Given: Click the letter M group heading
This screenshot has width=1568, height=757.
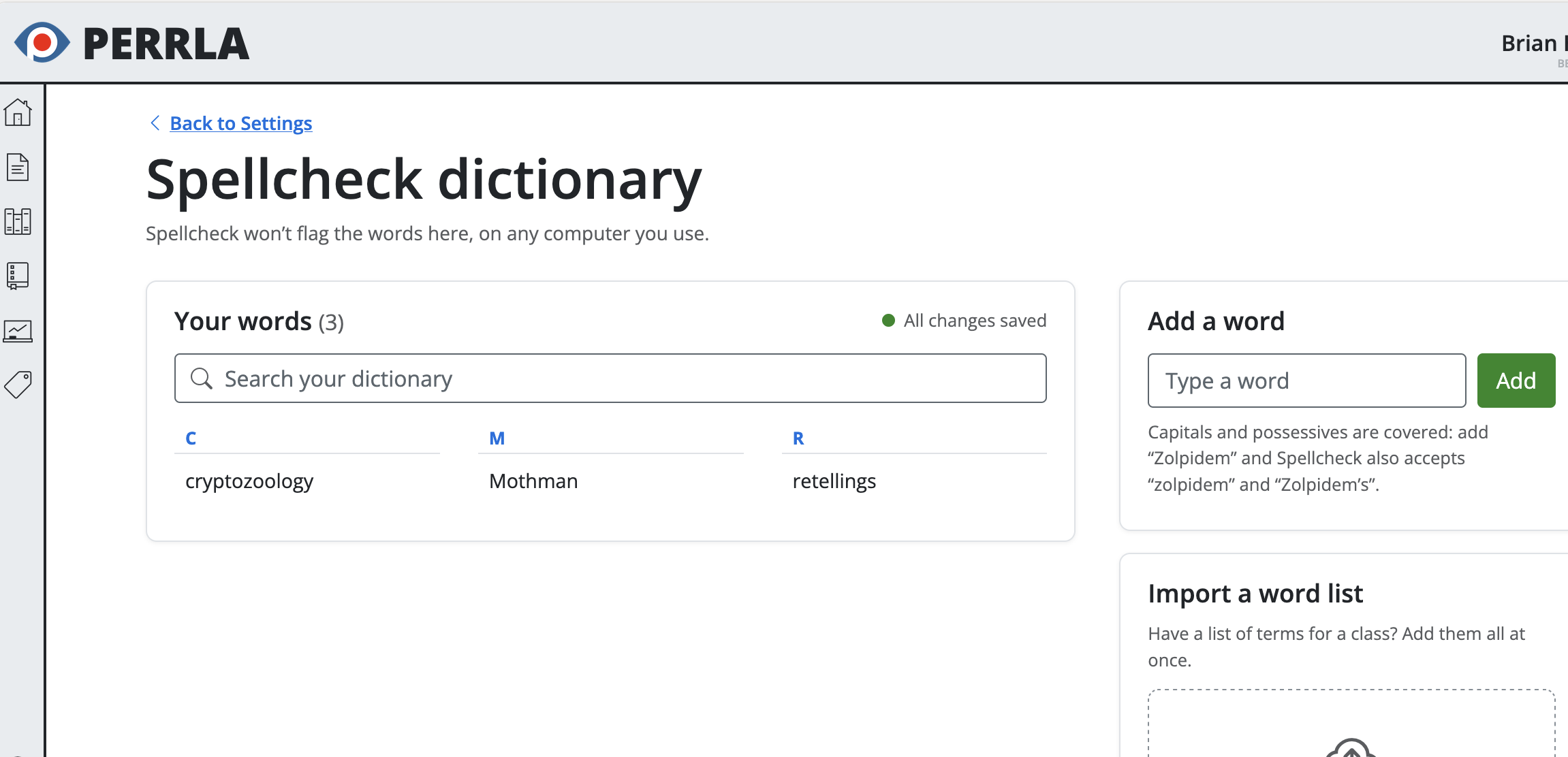Looking at the screenshot, I should point(497,438).
